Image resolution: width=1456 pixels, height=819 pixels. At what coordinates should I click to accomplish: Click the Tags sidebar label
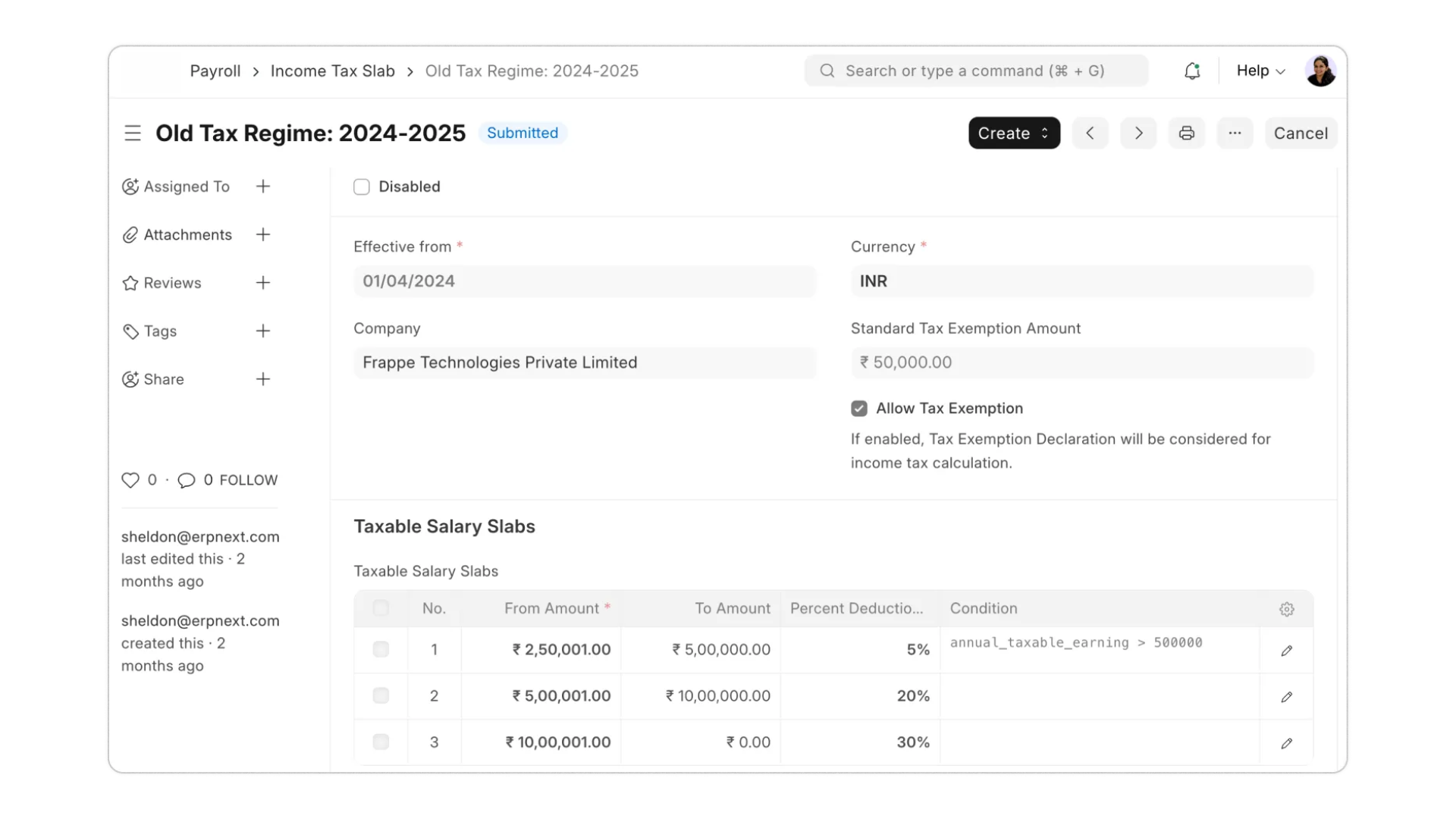point(160,331)
